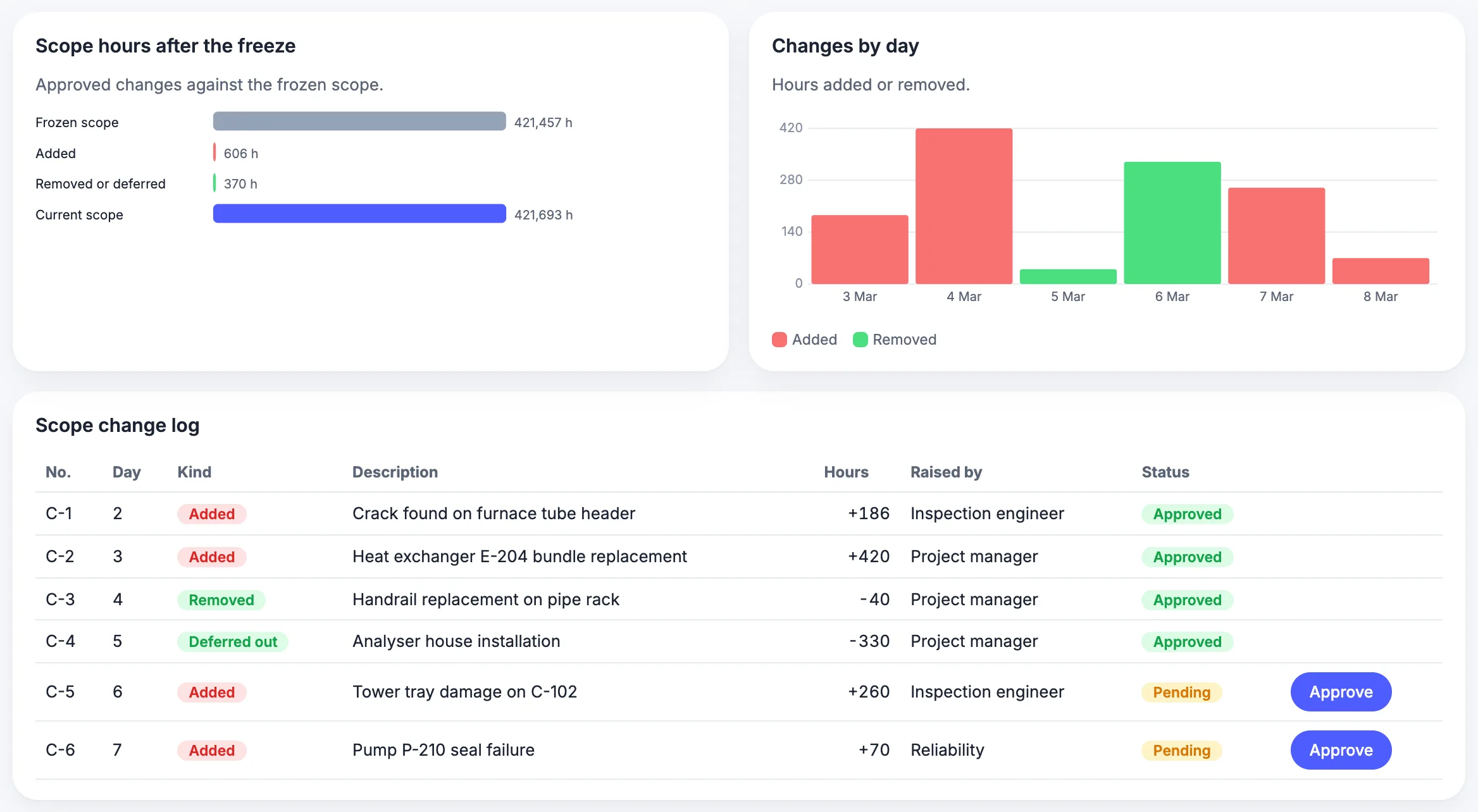1478x812 pixels.
Task: Click the Deferred out badge in C-4
Action: tap(233, 642)
